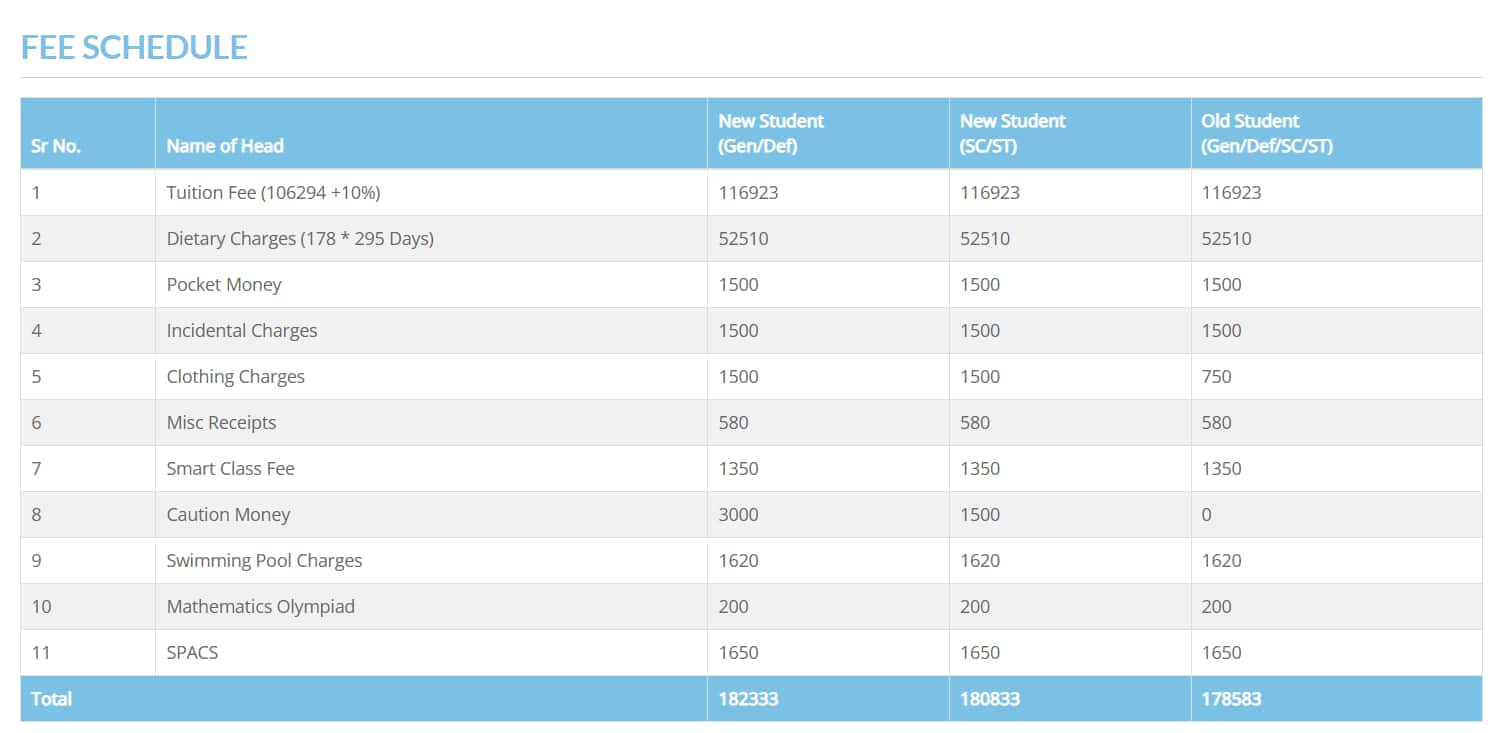Select the Pocket Money row label
The image size is (1500, 733).
click(x=224, y=285)
